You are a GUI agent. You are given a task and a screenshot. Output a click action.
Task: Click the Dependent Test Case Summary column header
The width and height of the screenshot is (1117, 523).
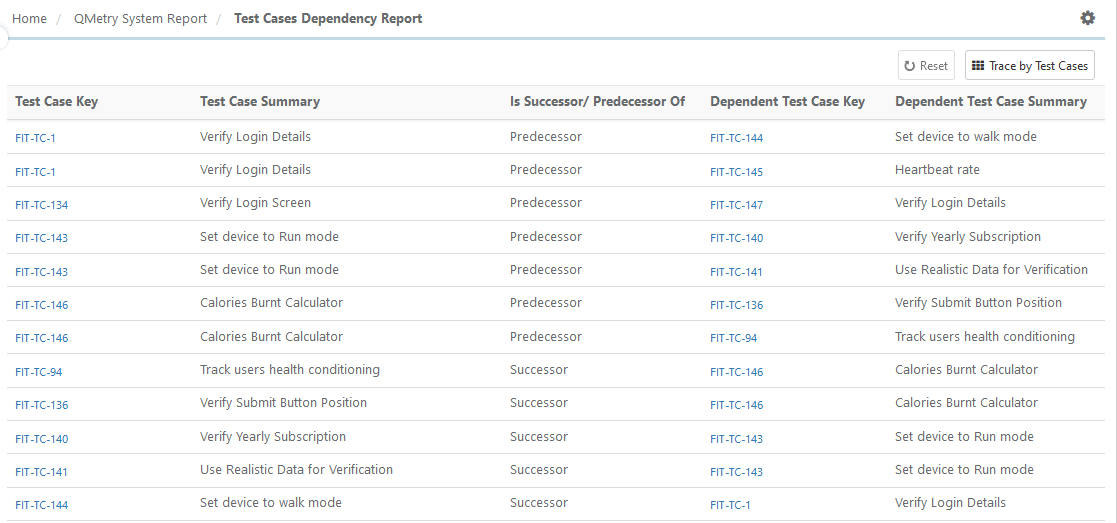(991, 101)
